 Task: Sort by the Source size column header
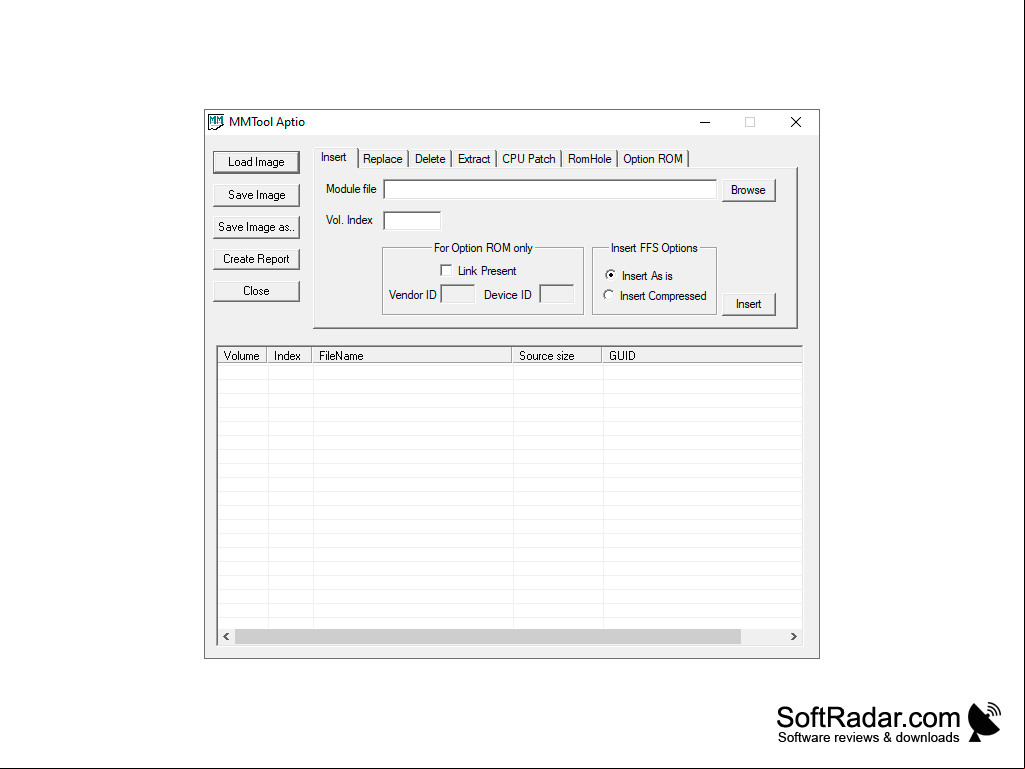(557, 356)
